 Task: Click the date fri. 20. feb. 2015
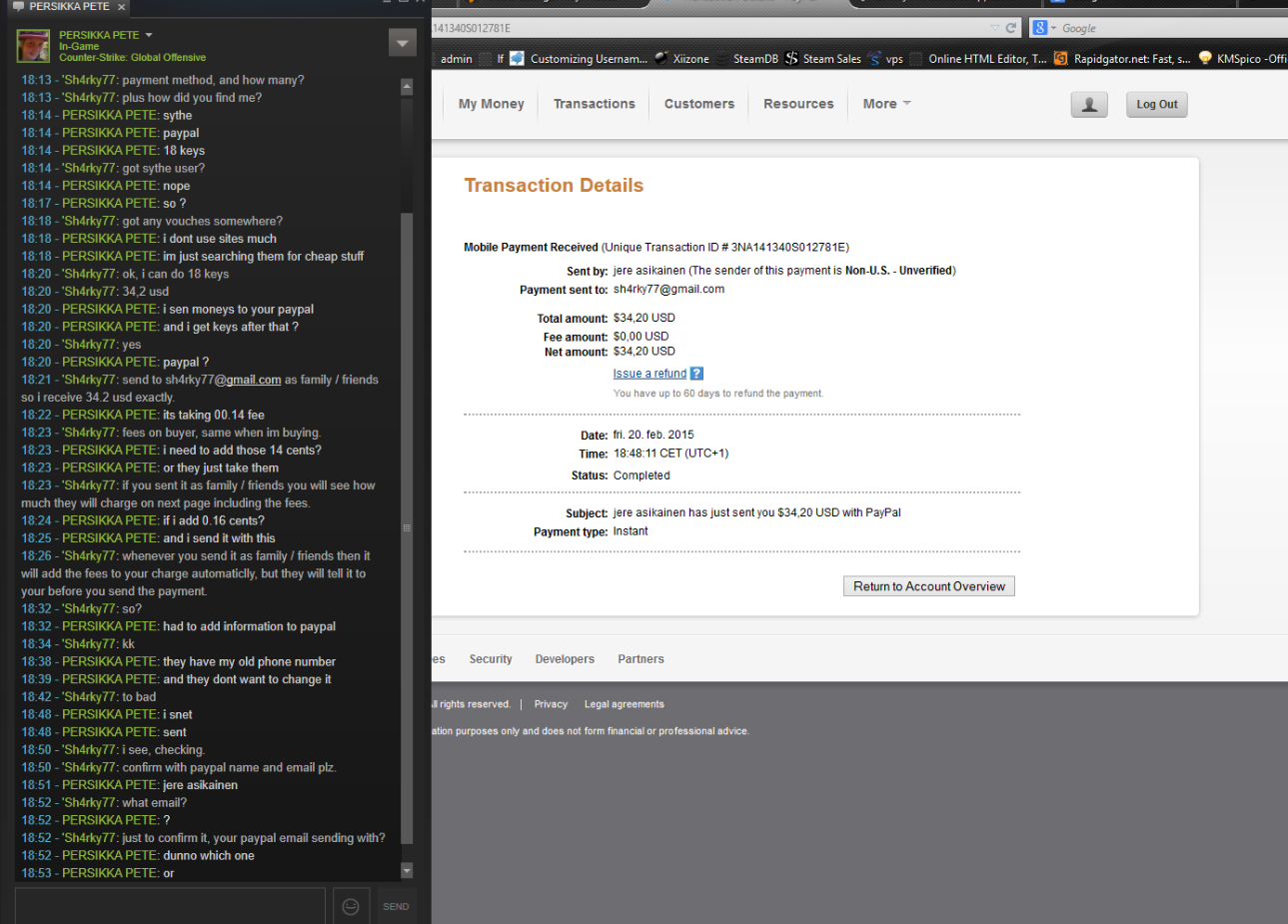[653, 435]
